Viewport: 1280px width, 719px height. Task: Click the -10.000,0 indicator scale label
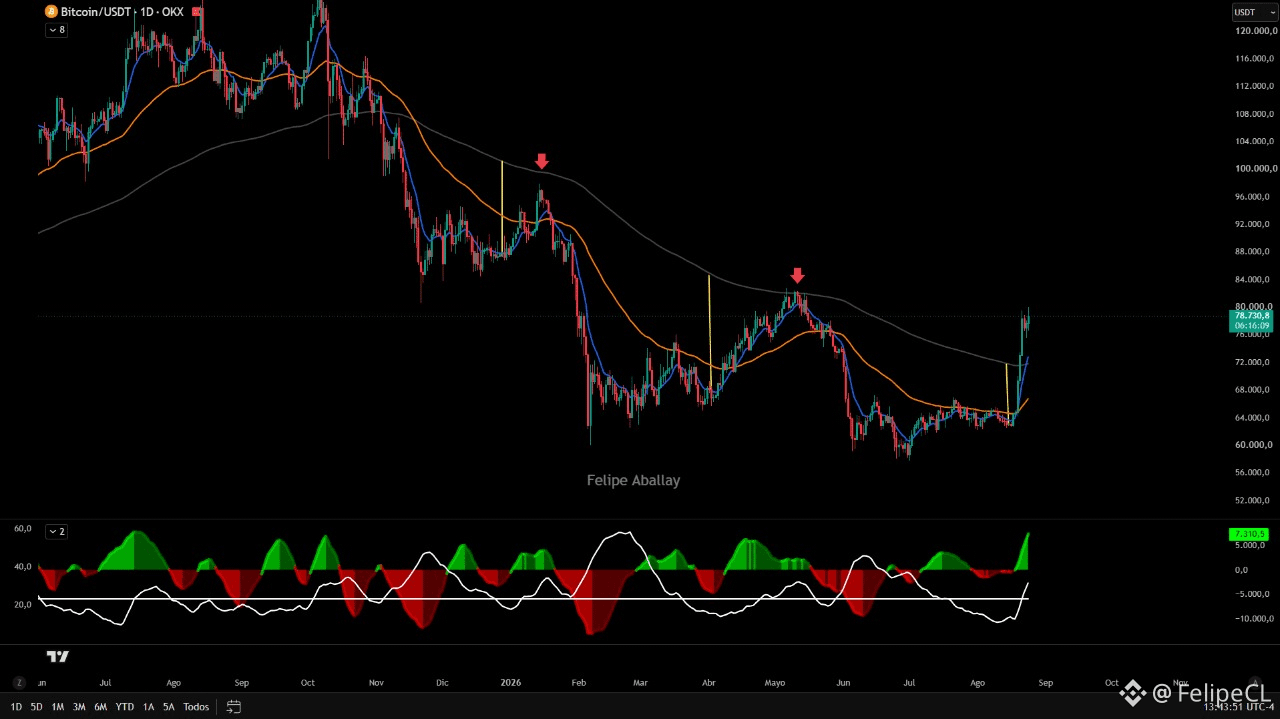coord(1252,619)
